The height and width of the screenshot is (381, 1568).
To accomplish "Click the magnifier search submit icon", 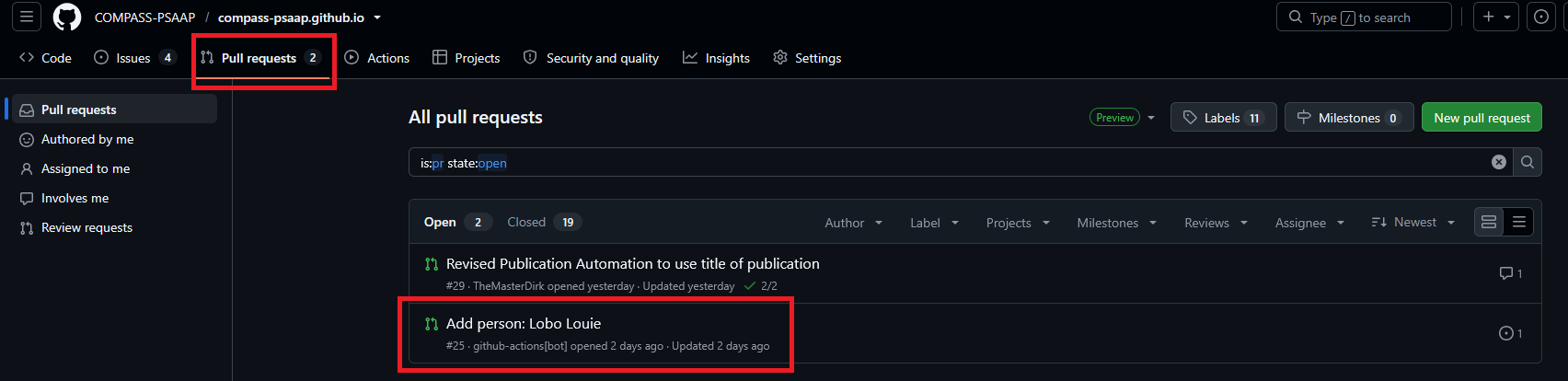I will click(x=1528, y=162).
